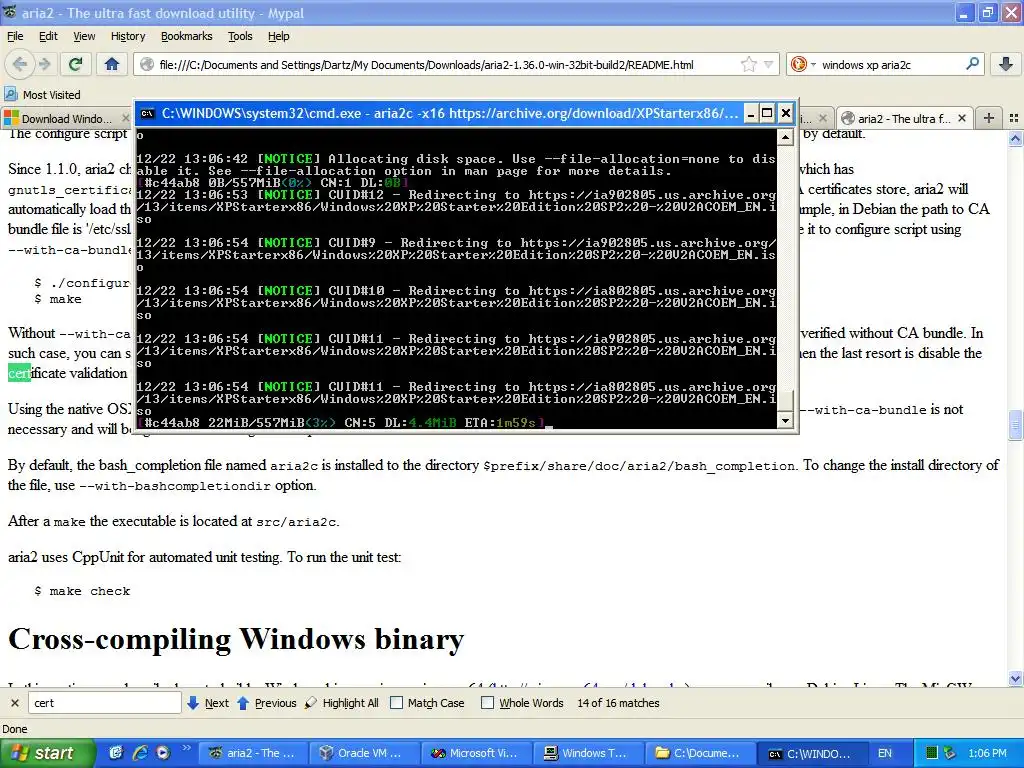Viewport: 1024px width, 768px height.
Task: Open the cmd.exe window system menu icon
Action: coord(148,114)
